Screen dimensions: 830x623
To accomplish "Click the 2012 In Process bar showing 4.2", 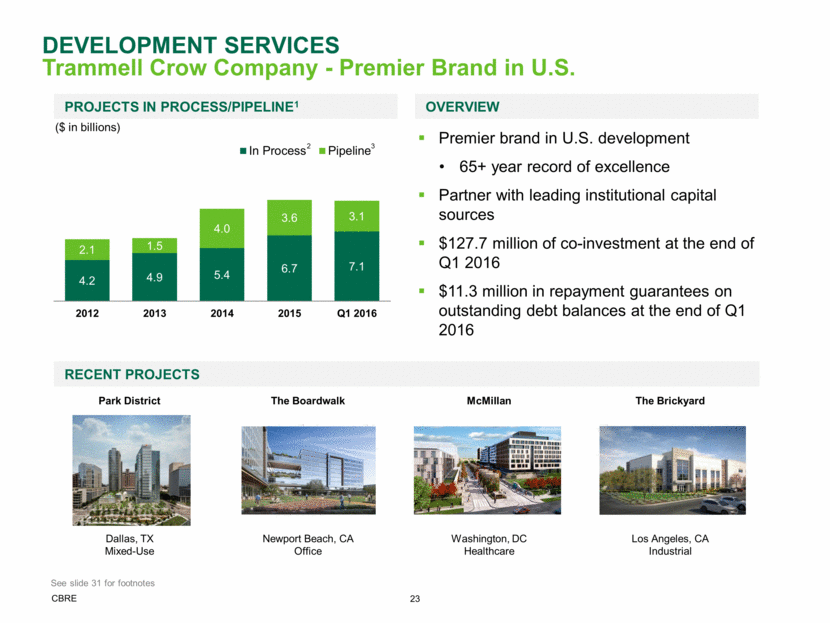I will [89, 280].
